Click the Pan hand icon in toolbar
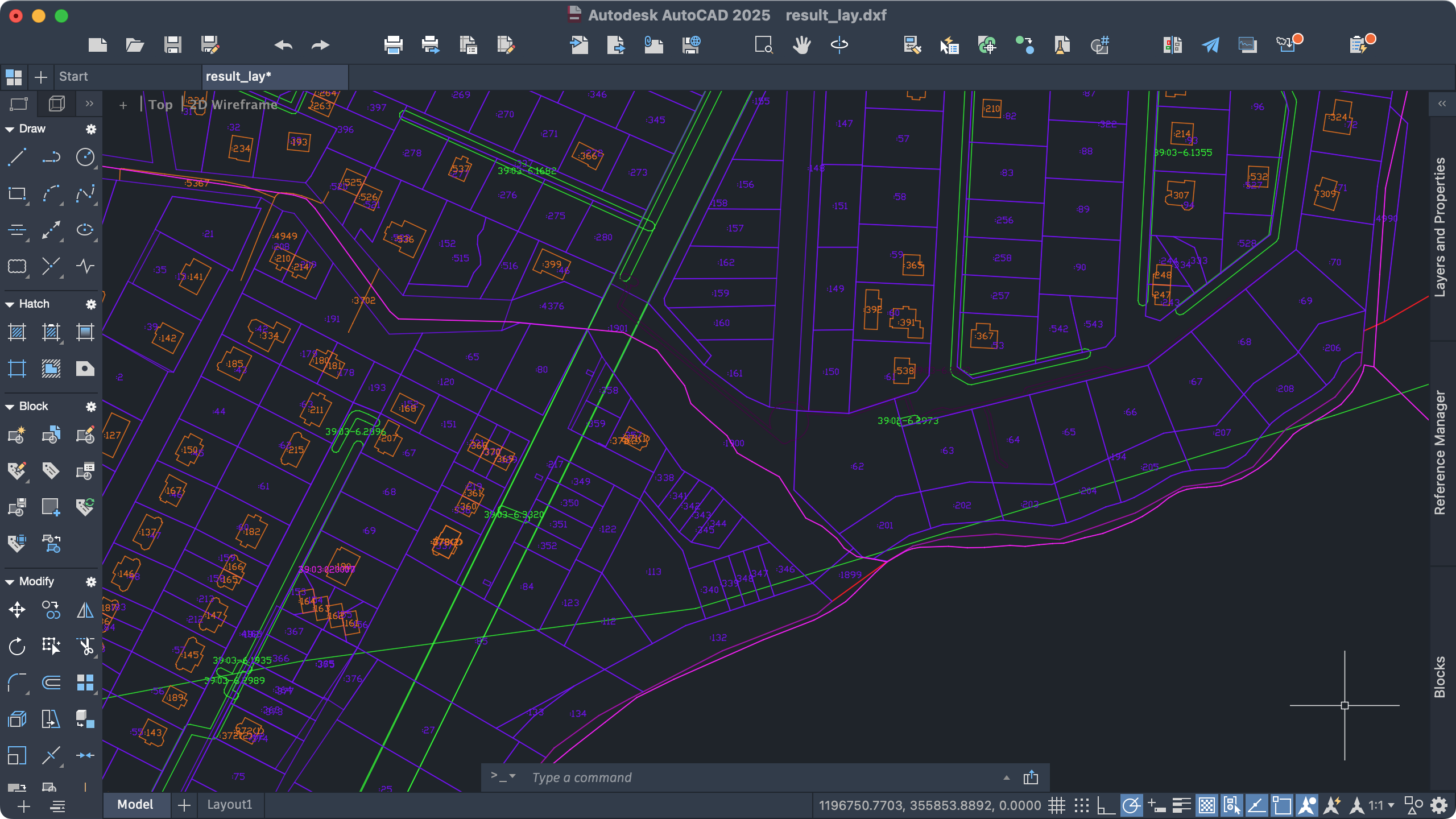Screen dimensions: 1456x819 tap(802, 45)
